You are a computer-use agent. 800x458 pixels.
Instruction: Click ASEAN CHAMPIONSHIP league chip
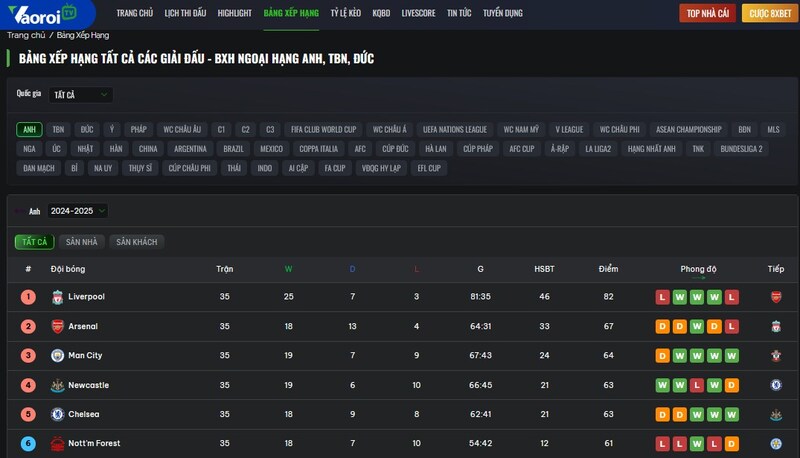689,130
